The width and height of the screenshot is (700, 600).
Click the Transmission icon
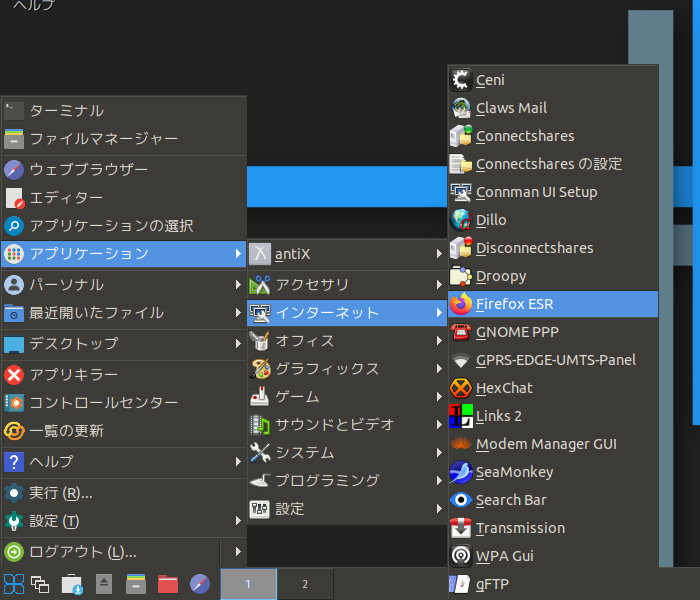coord(460,528)
